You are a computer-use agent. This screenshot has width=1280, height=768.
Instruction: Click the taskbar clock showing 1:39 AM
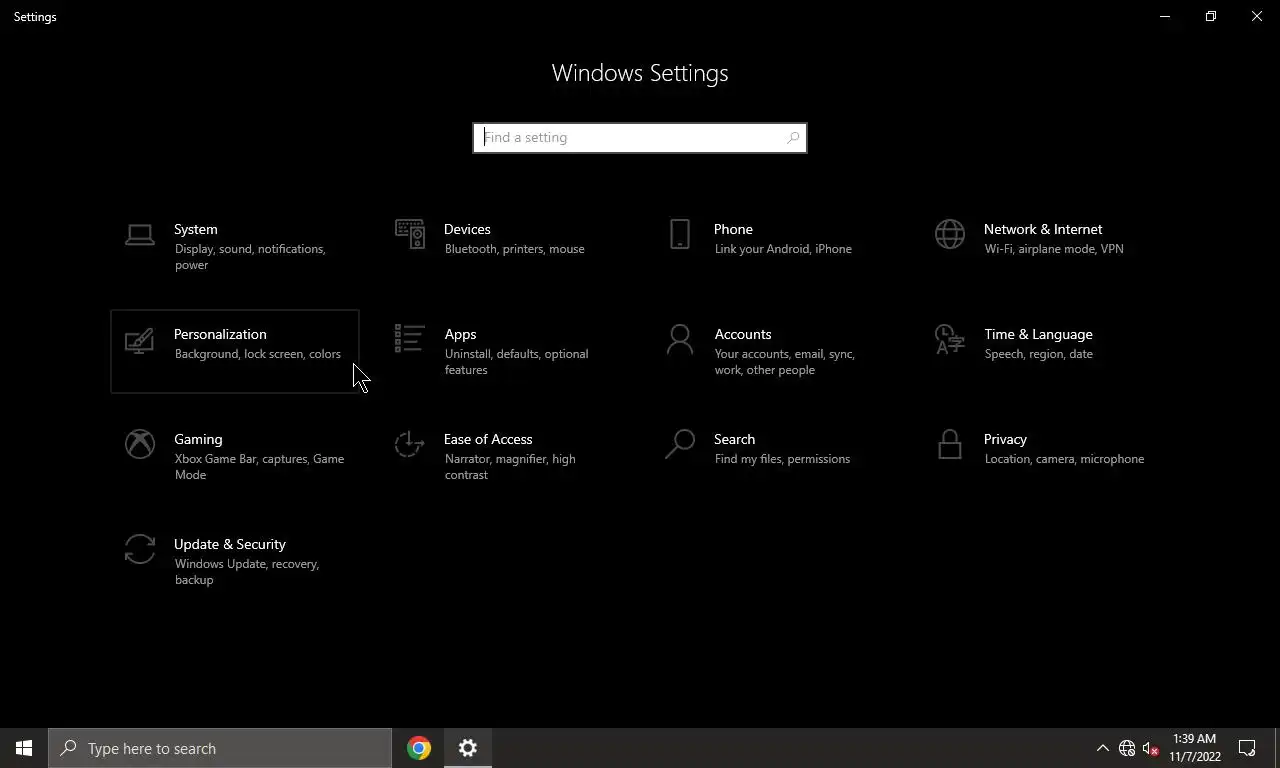tap(1195, 748)
